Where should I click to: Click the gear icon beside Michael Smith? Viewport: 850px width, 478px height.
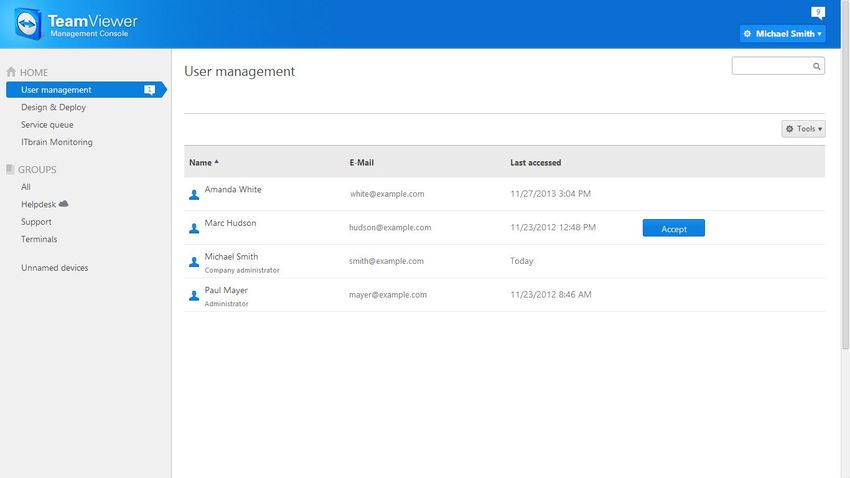coord(747,34)
